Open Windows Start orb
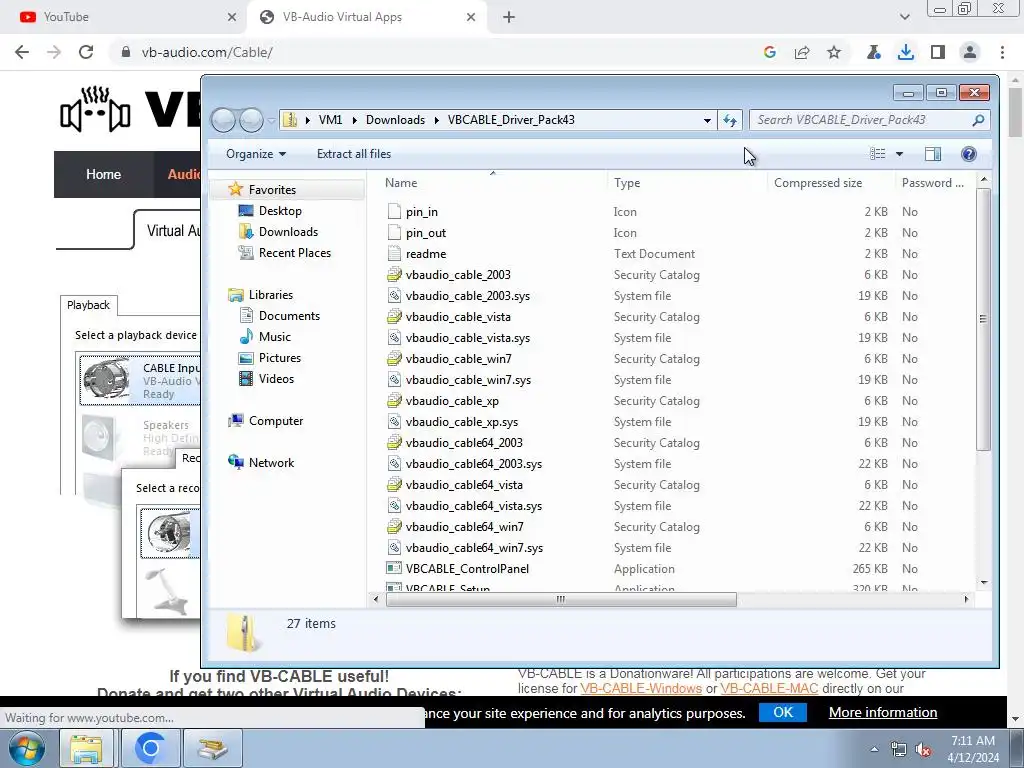 27,748
